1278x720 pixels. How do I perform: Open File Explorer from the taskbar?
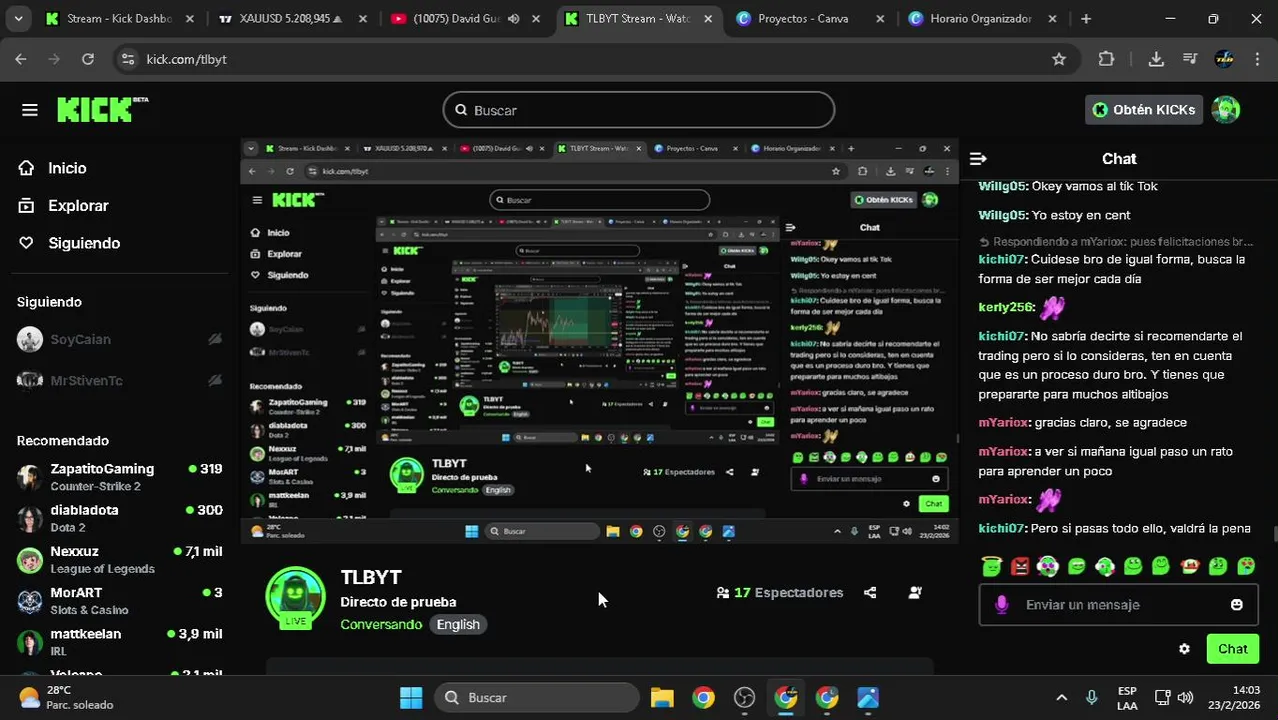[x=662, y=698]
